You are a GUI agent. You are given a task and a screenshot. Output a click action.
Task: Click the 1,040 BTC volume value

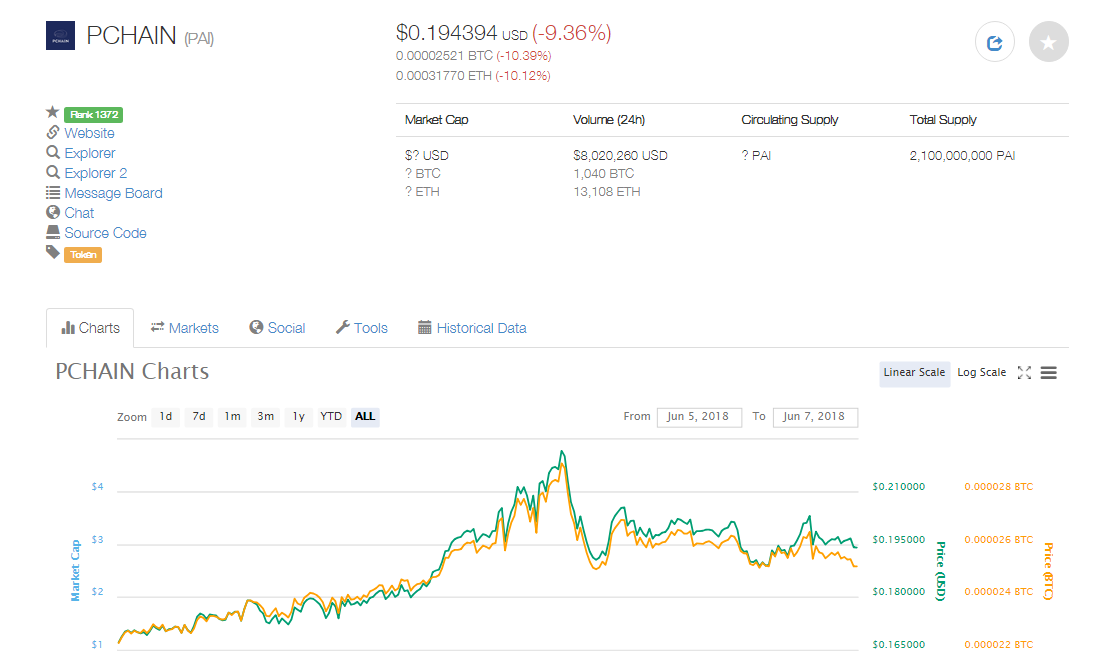[604, 173]
